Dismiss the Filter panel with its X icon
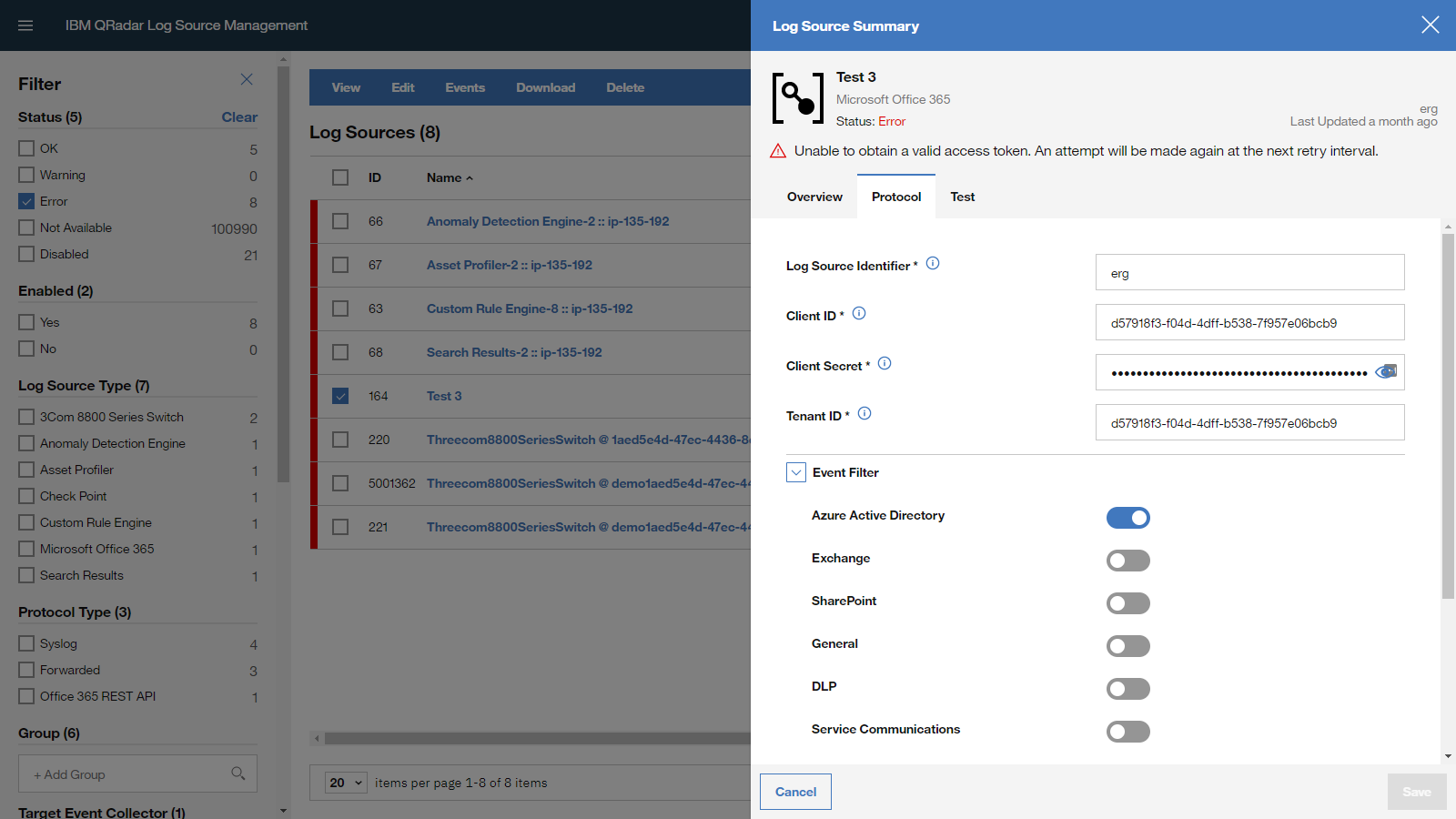1456x819 pixels. [247, 79]
